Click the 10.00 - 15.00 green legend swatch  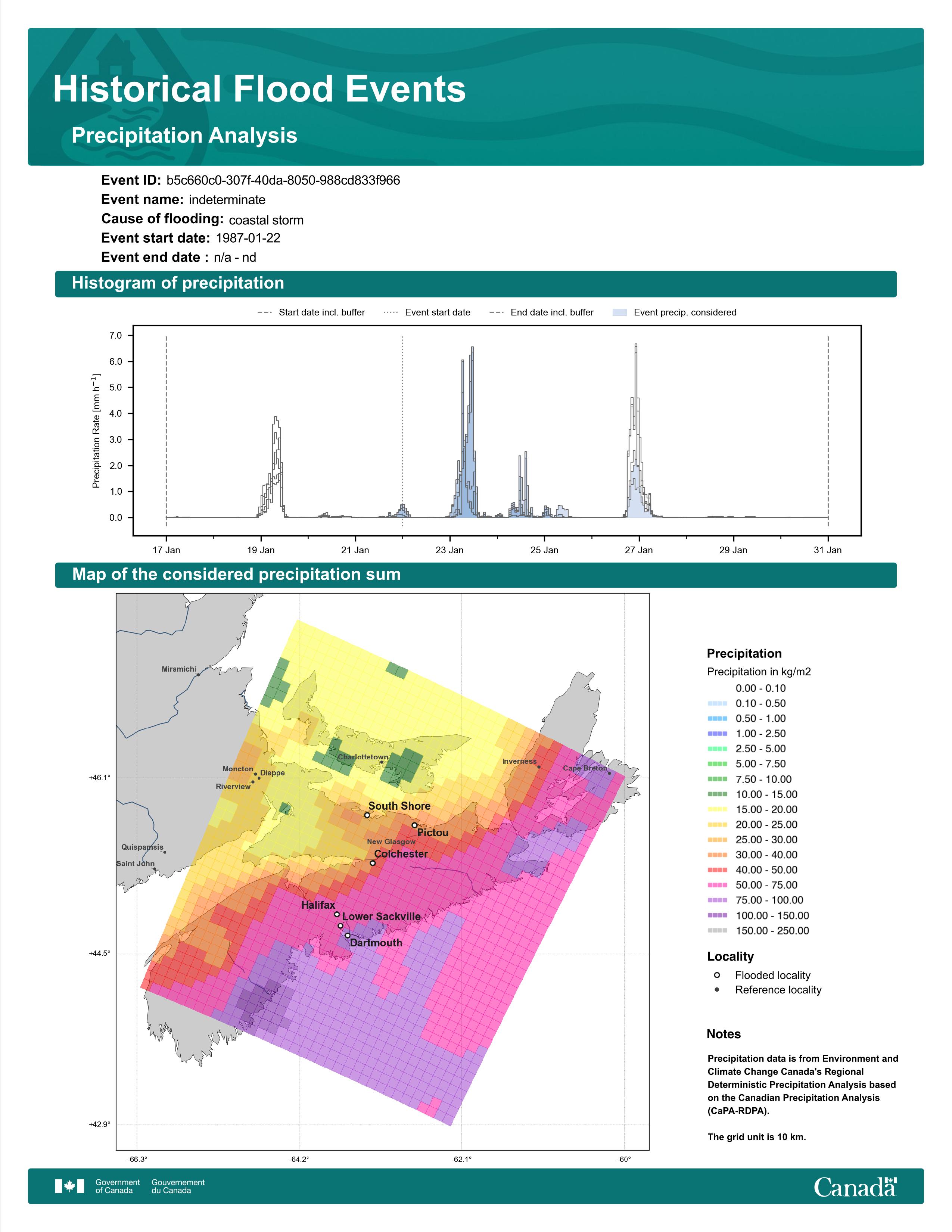click(x=717, y=794)
